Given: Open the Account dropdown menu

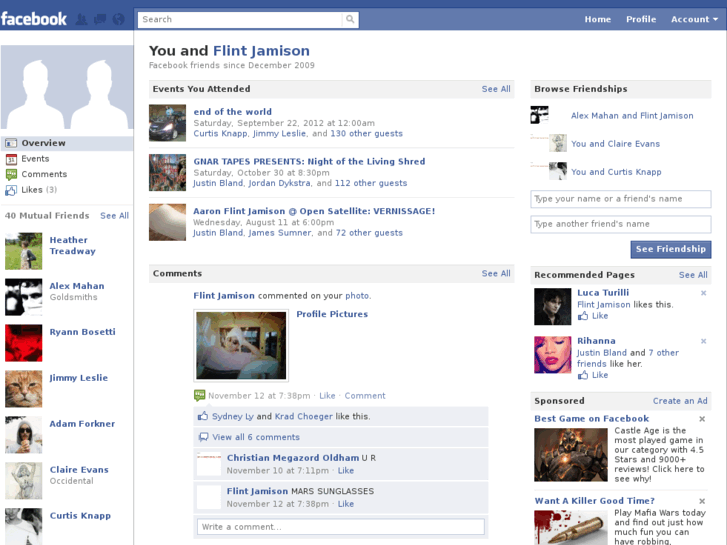Looking at the screenshot, I should [x=694, y=19].
